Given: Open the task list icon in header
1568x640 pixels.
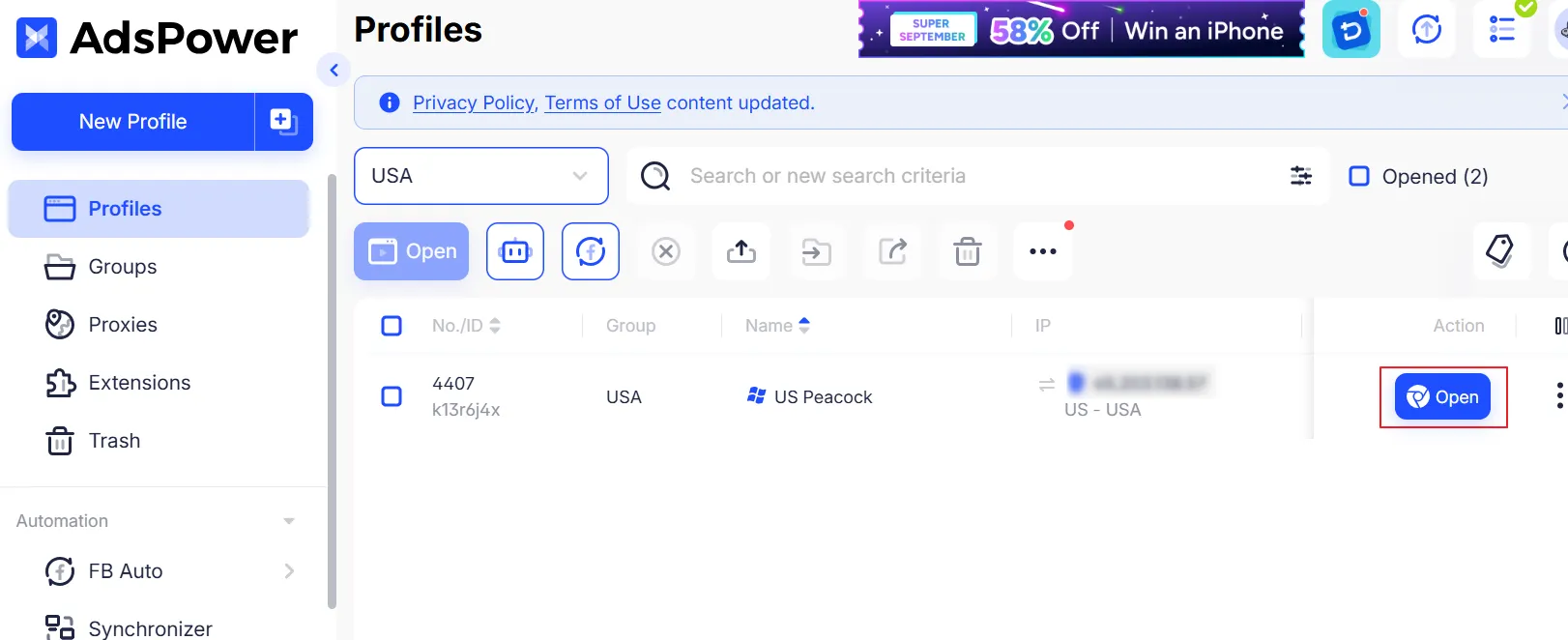Looking at the screenshot, I should [x=1502, y=30].
